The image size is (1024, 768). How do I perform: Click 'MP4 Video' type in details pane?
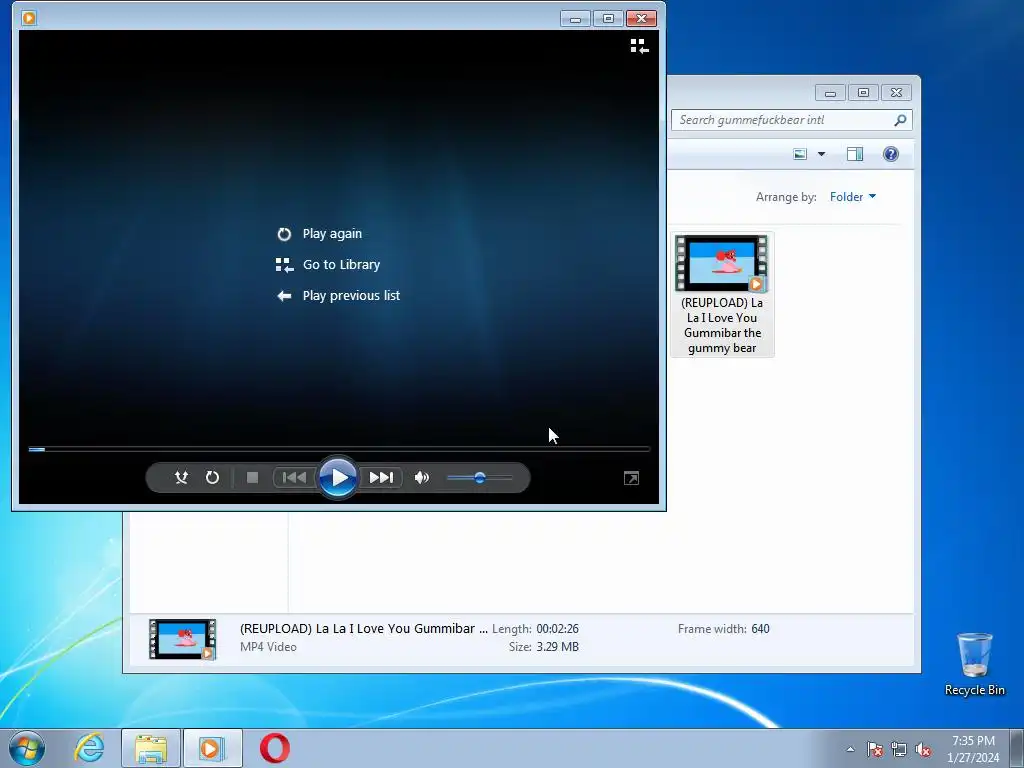[268, 647]
